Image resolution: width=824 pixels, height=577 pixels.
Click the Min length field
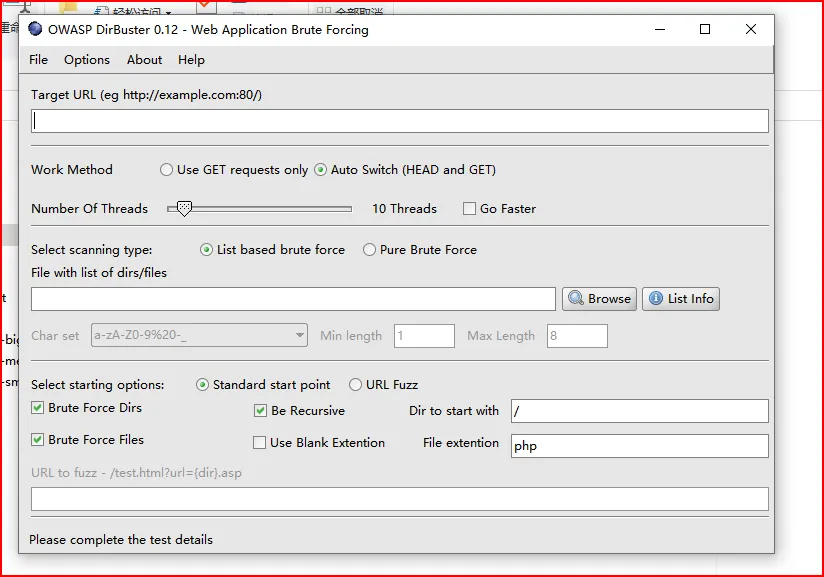tap(424, 336)
